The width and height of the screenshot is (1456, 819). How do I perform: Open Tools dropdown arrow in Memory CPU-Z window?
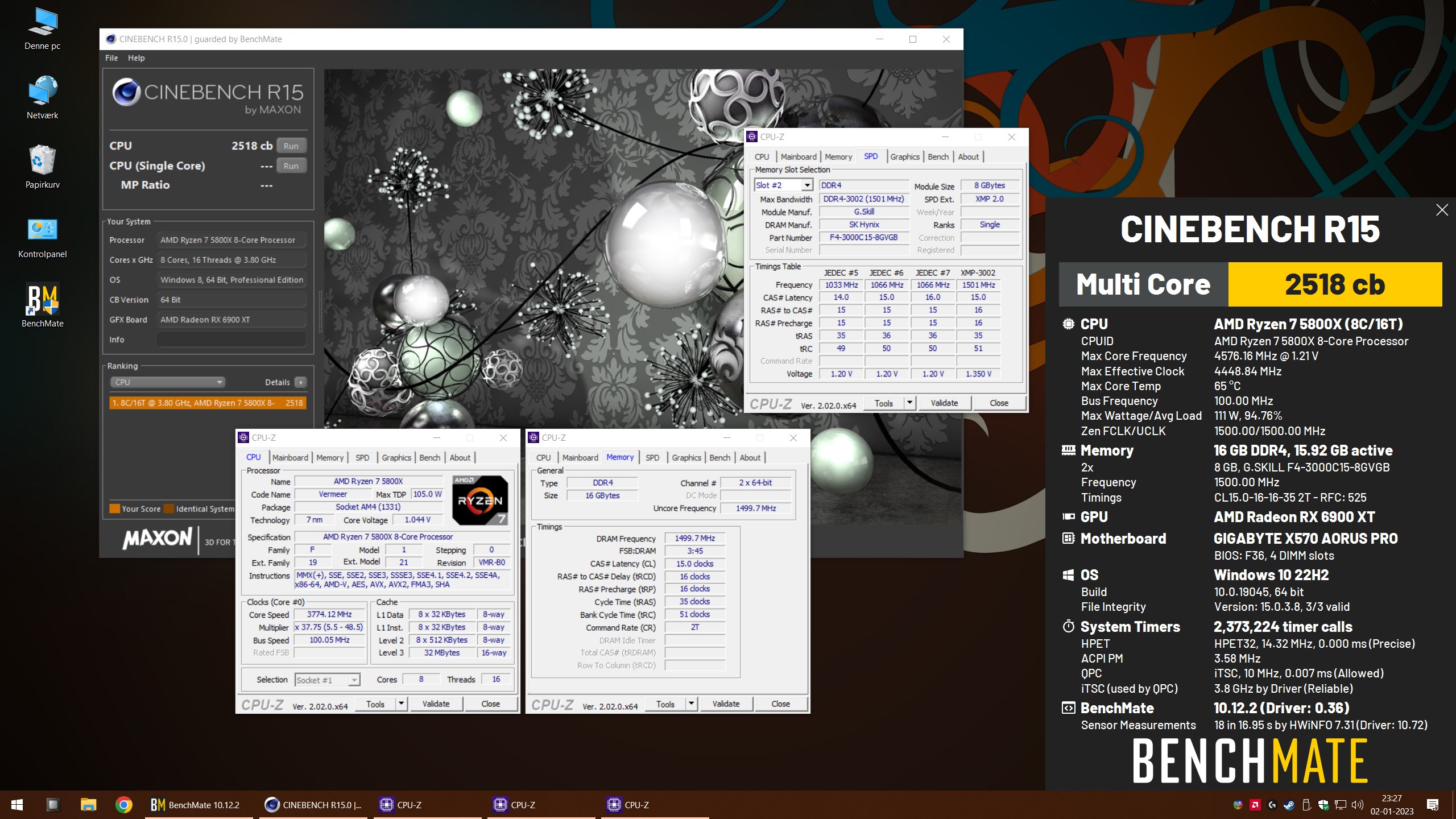pos(691,704)
